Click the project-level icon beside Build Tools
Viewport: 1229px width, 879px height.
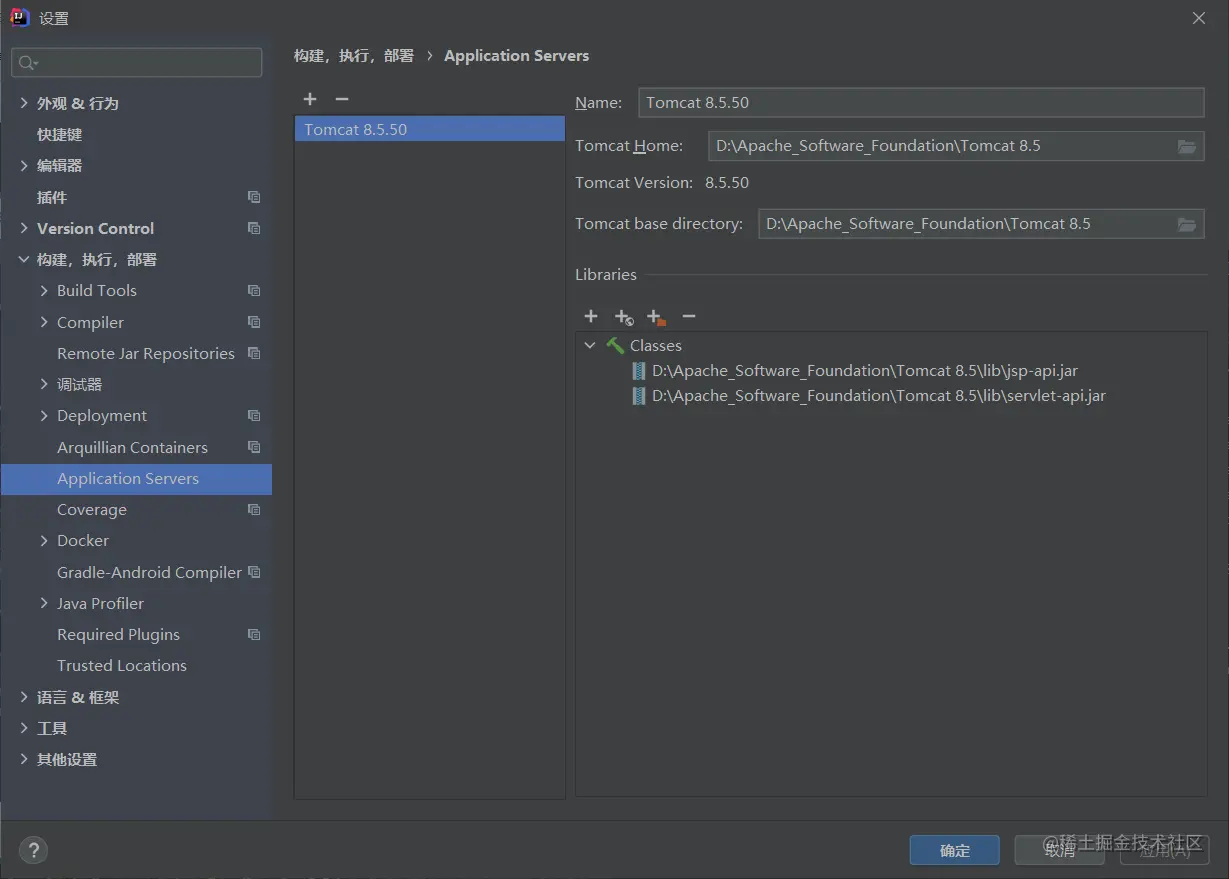[x=254, y=291]
